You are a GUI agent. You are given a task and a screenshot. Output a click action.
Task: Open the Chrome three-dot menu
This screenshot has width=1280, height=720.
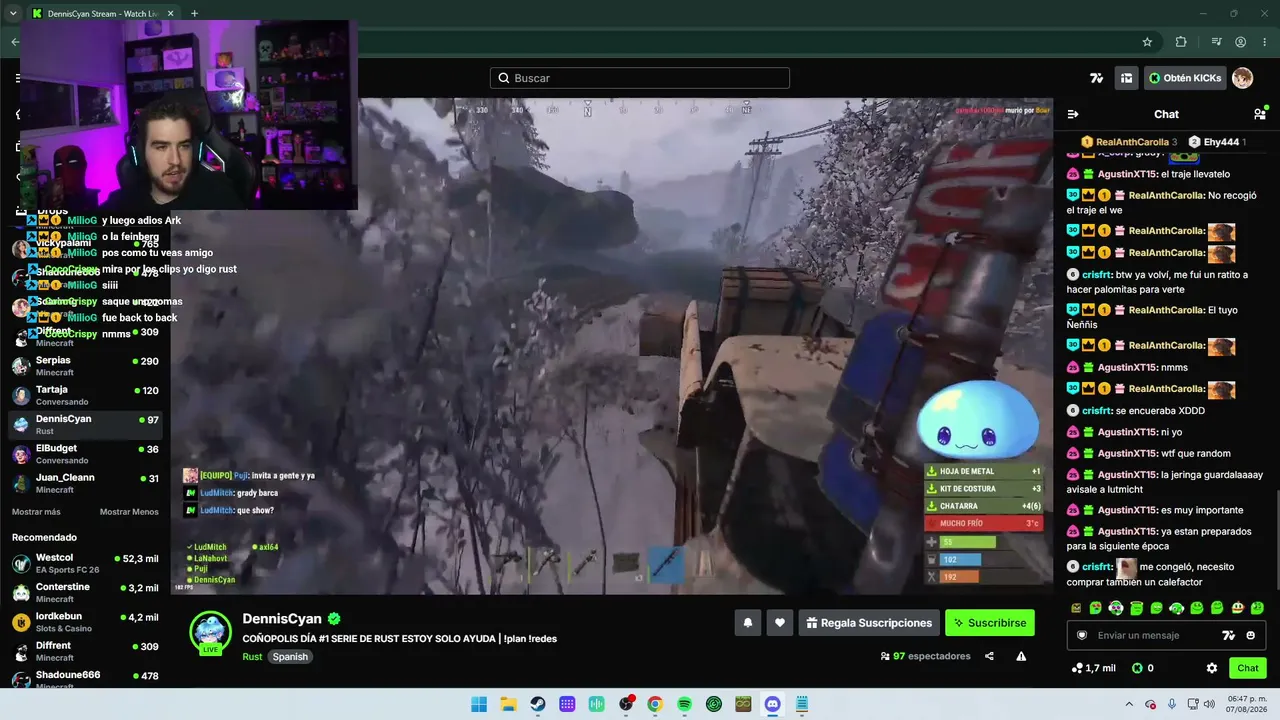click(1263, 42)
